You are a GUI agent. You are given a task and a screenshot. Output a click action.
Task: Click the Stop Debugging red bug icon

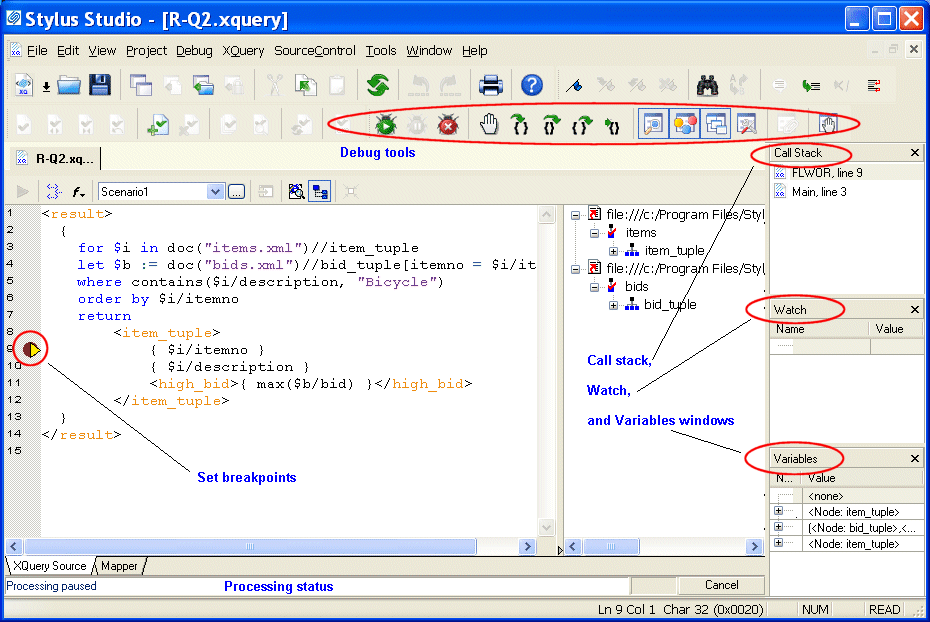tap(448, 125)
